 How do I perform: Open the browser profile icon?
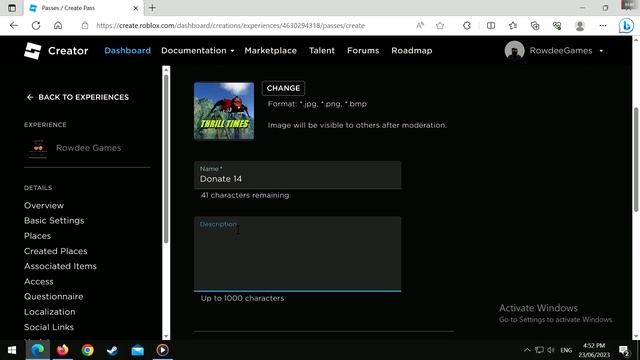[x=580, y=25]
